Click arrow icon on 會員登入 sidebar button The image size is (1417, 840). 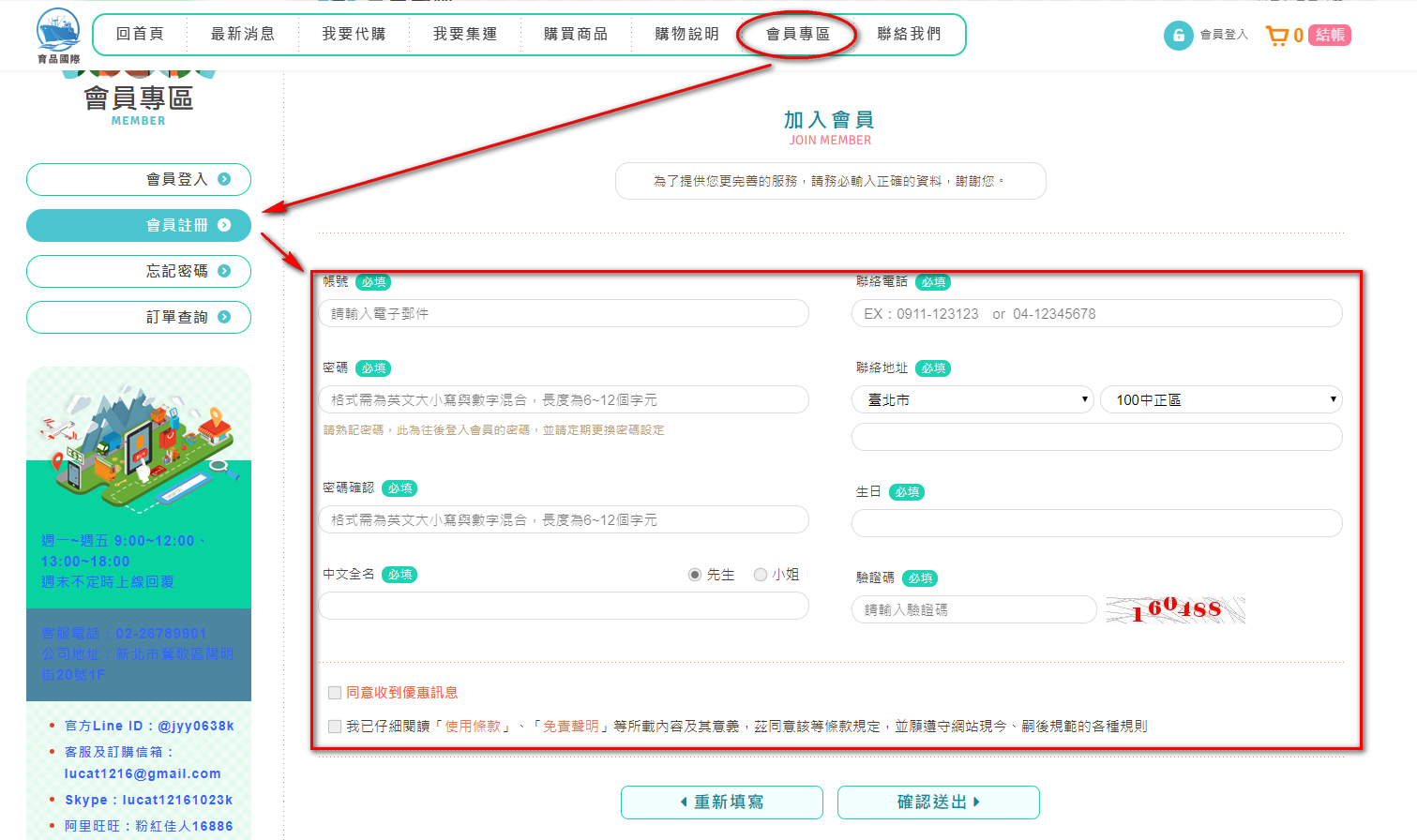(x=224, y=179)
